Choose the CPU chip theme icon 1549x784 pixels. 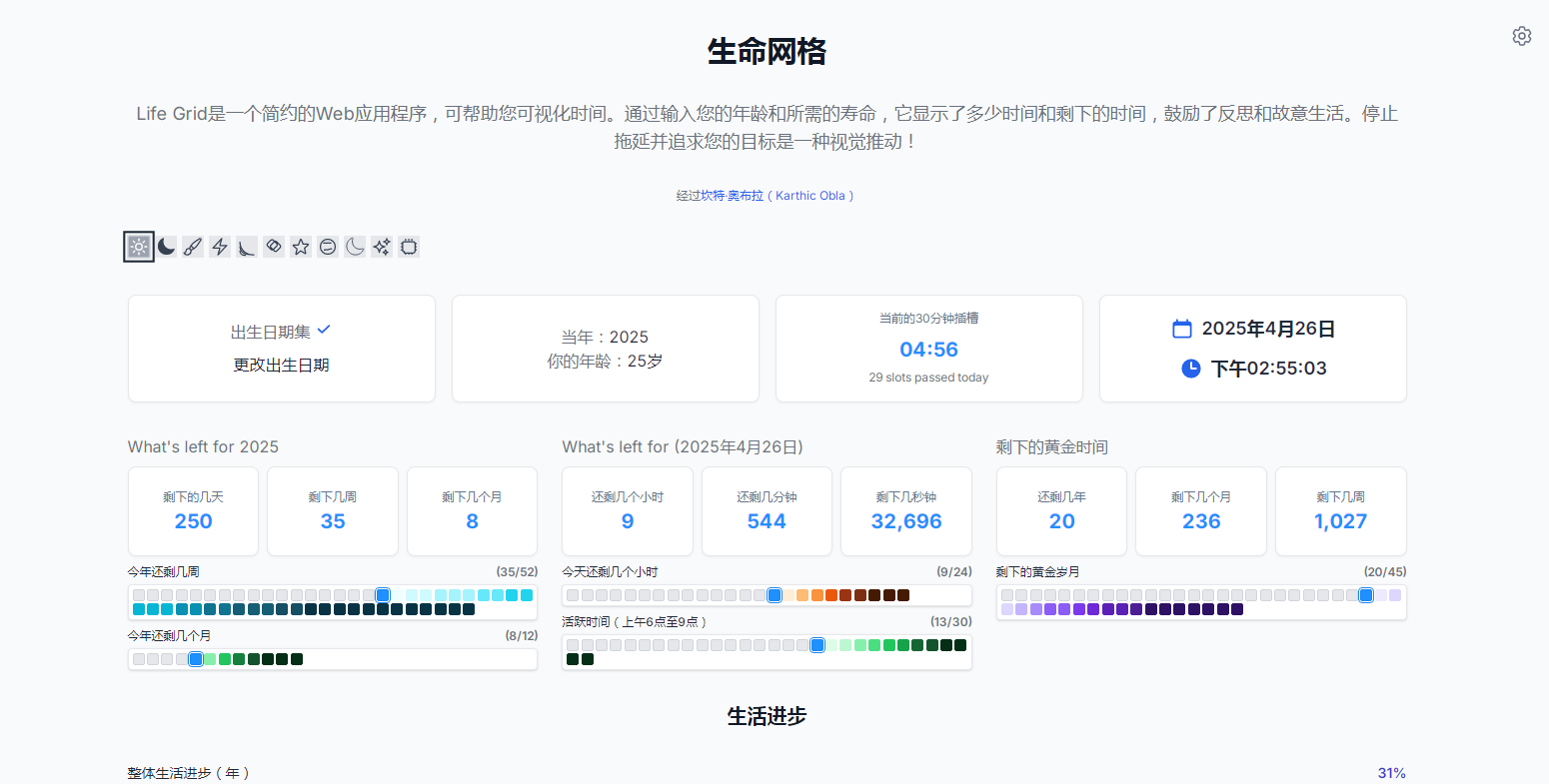click(x=409, y=247)
